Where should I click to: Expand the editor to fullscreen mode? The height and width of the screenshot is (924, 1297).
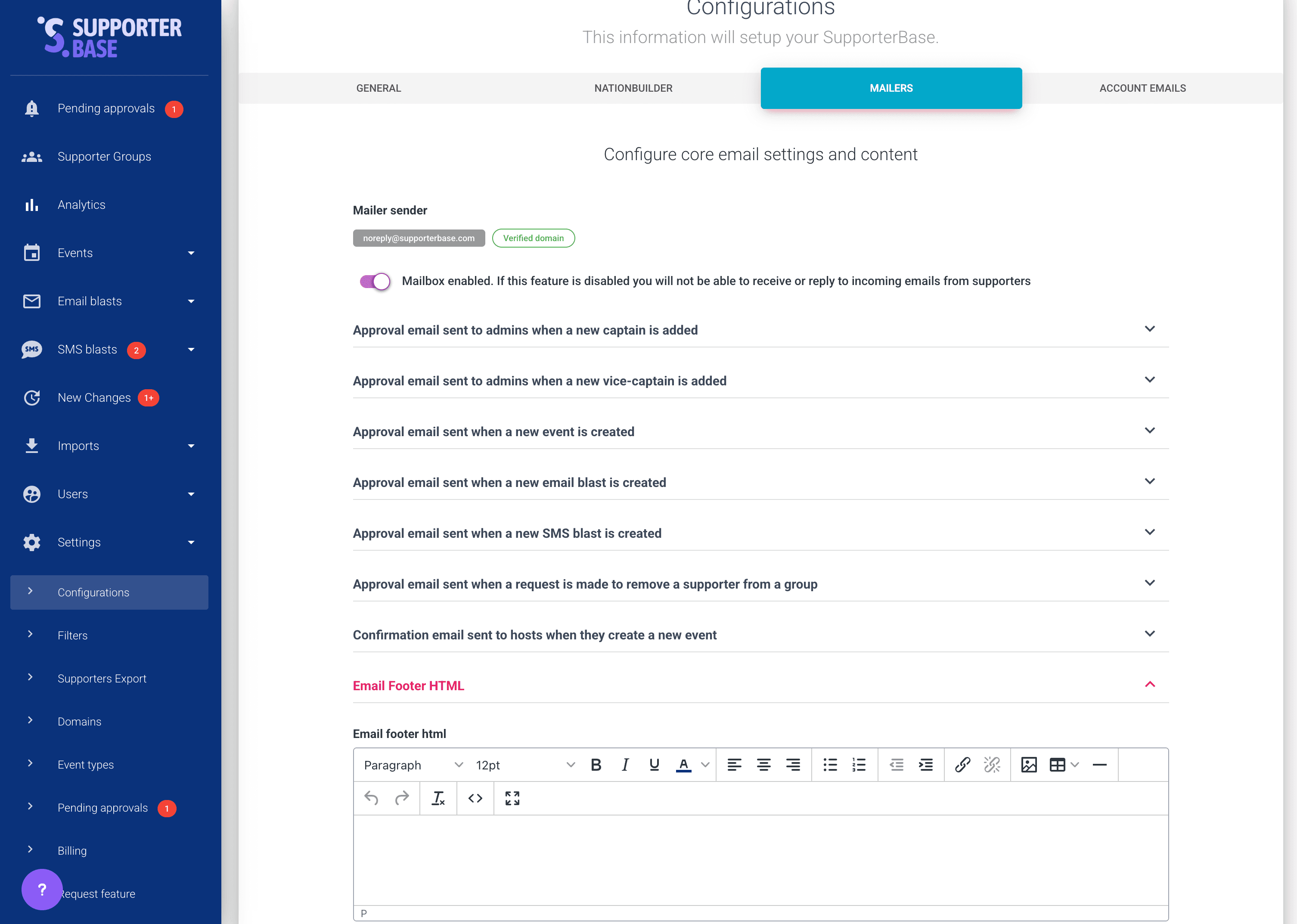512,798
